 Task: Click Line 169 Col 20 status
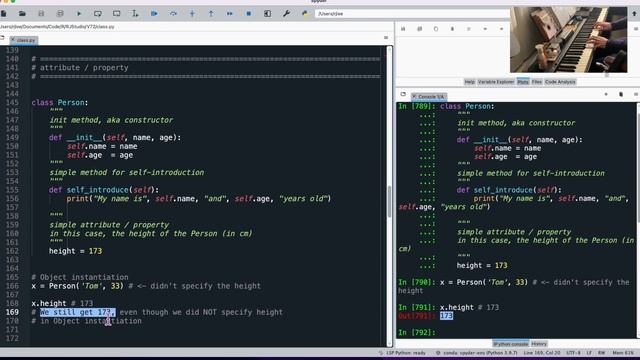(542, 353)
